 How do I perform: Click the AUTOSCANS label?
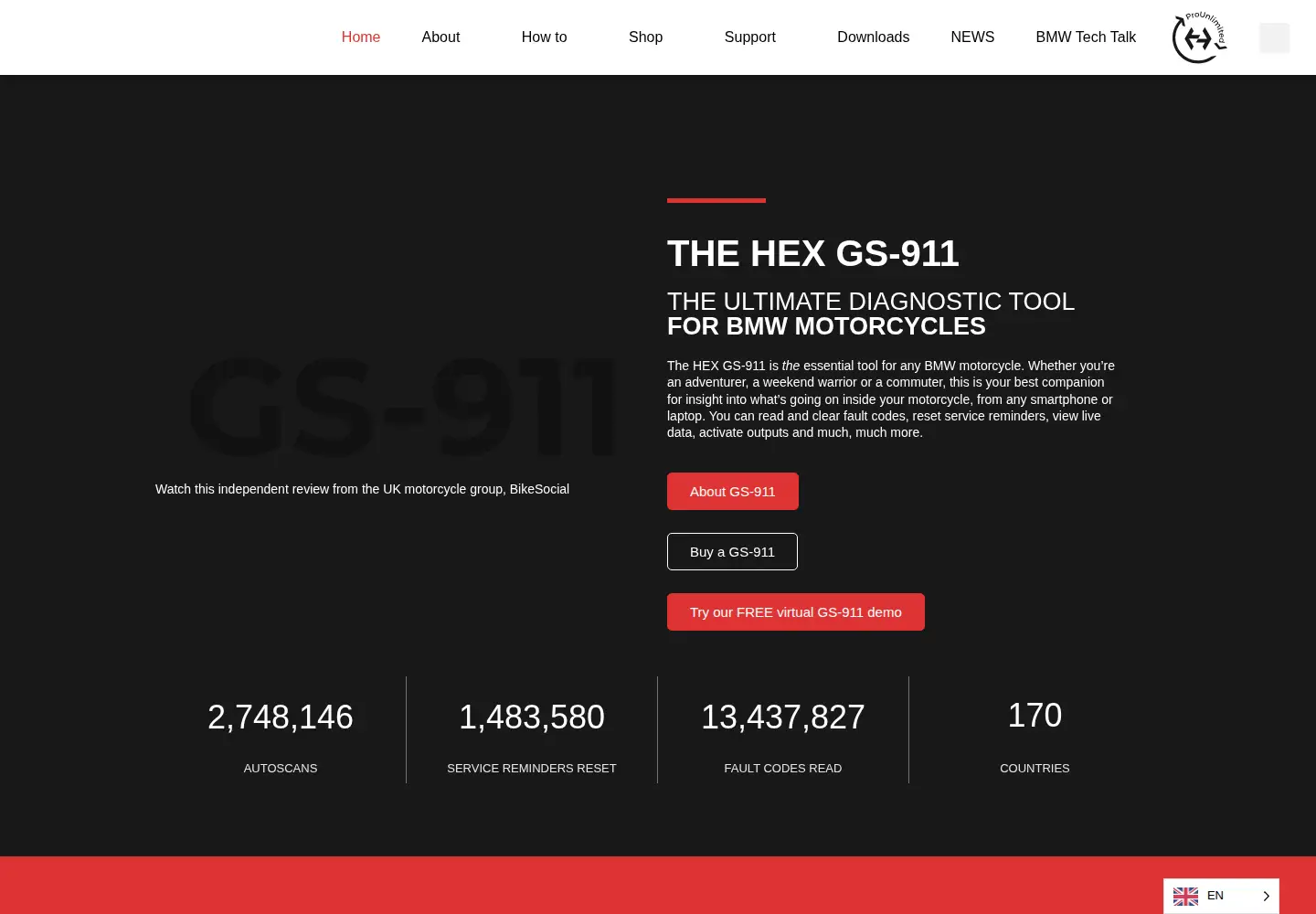click(x=281, y=769)
